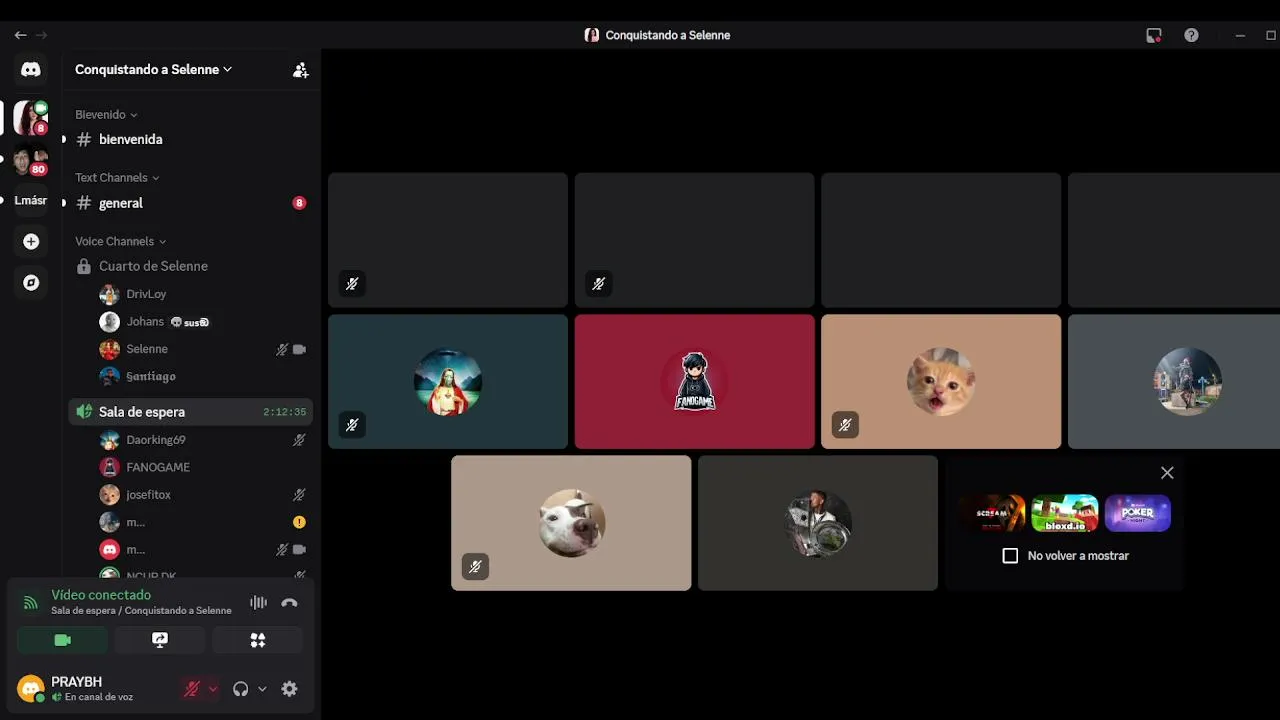
Task: Launch the Scream activity icon
Action: pos(994,513)
